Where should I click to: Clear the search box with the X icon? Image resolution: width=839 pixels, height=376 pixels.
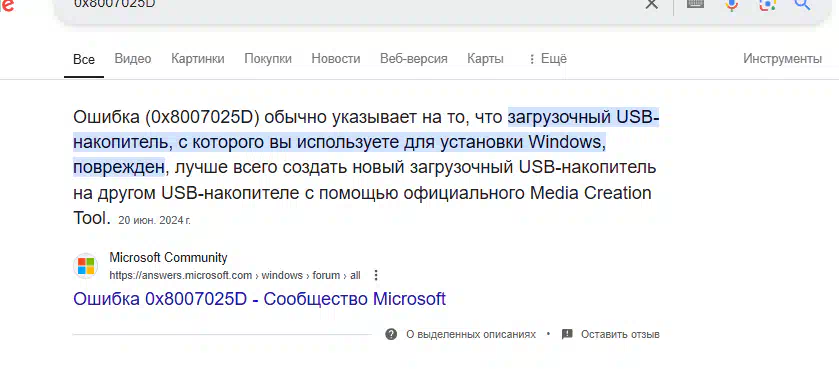651,4
